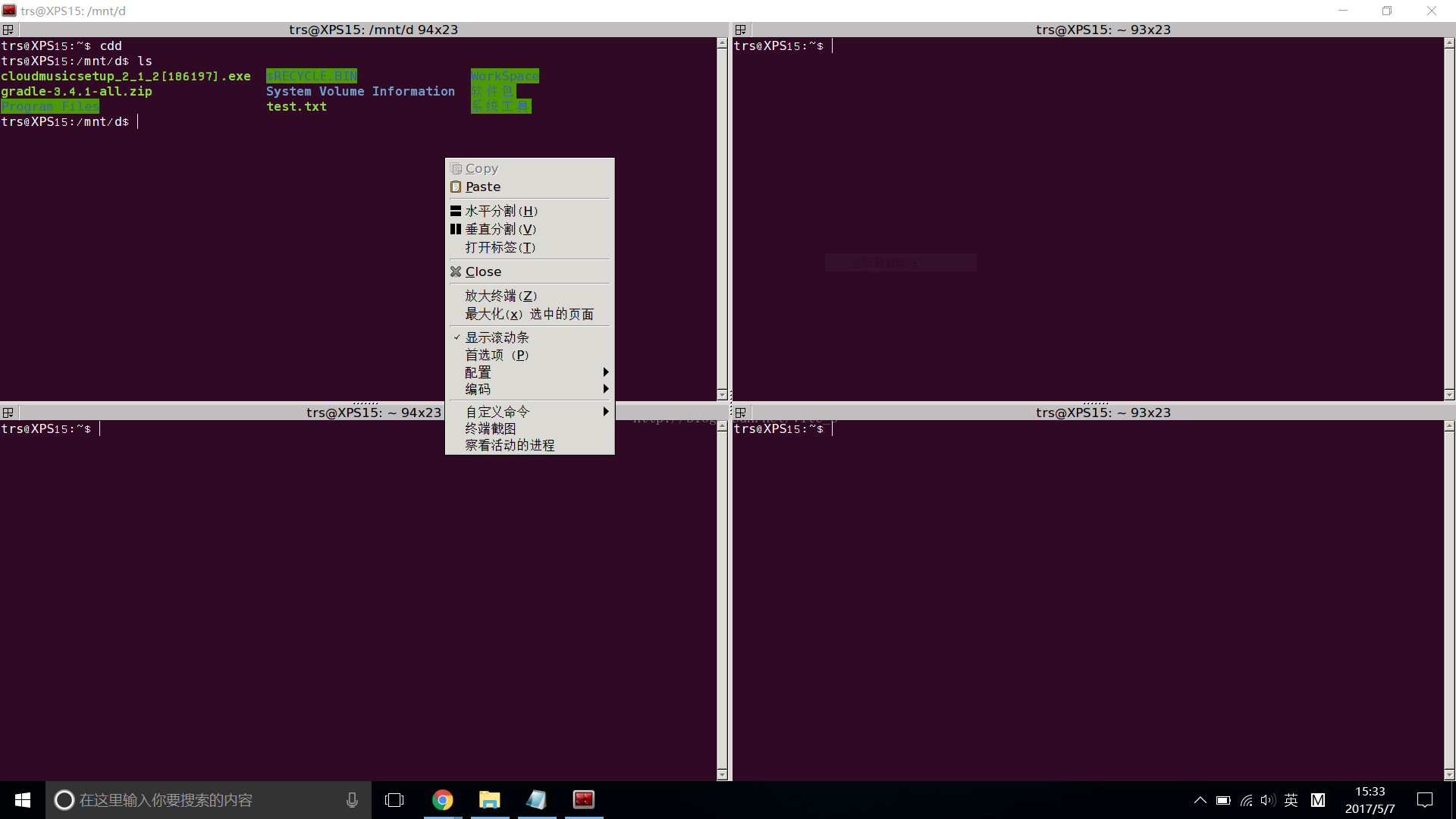Click the WorkSpace folder name
This screenshot has width=1456, height=819.
(504, 77)
